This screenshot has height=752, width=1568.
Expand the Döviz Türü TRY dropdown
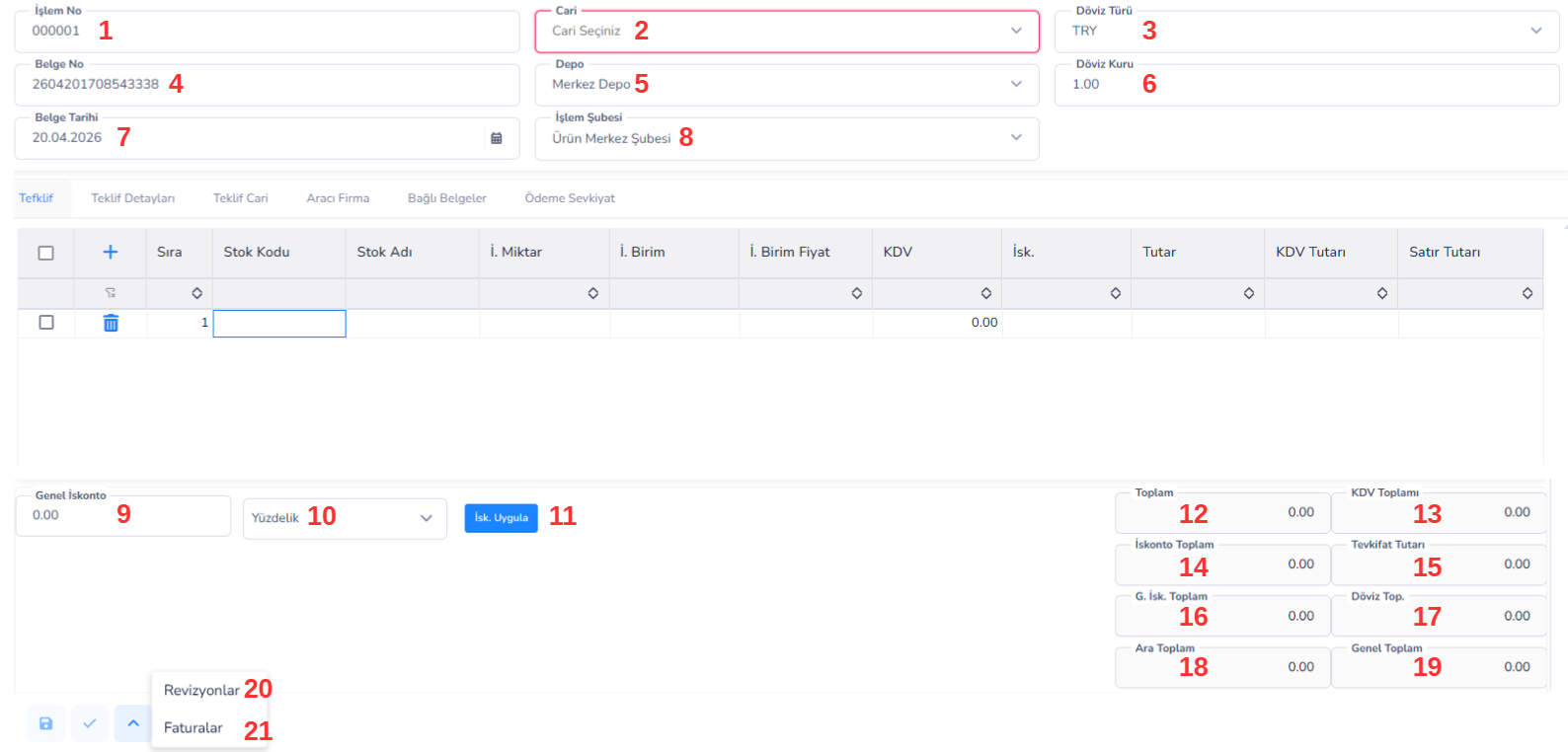pos(1306,32)
